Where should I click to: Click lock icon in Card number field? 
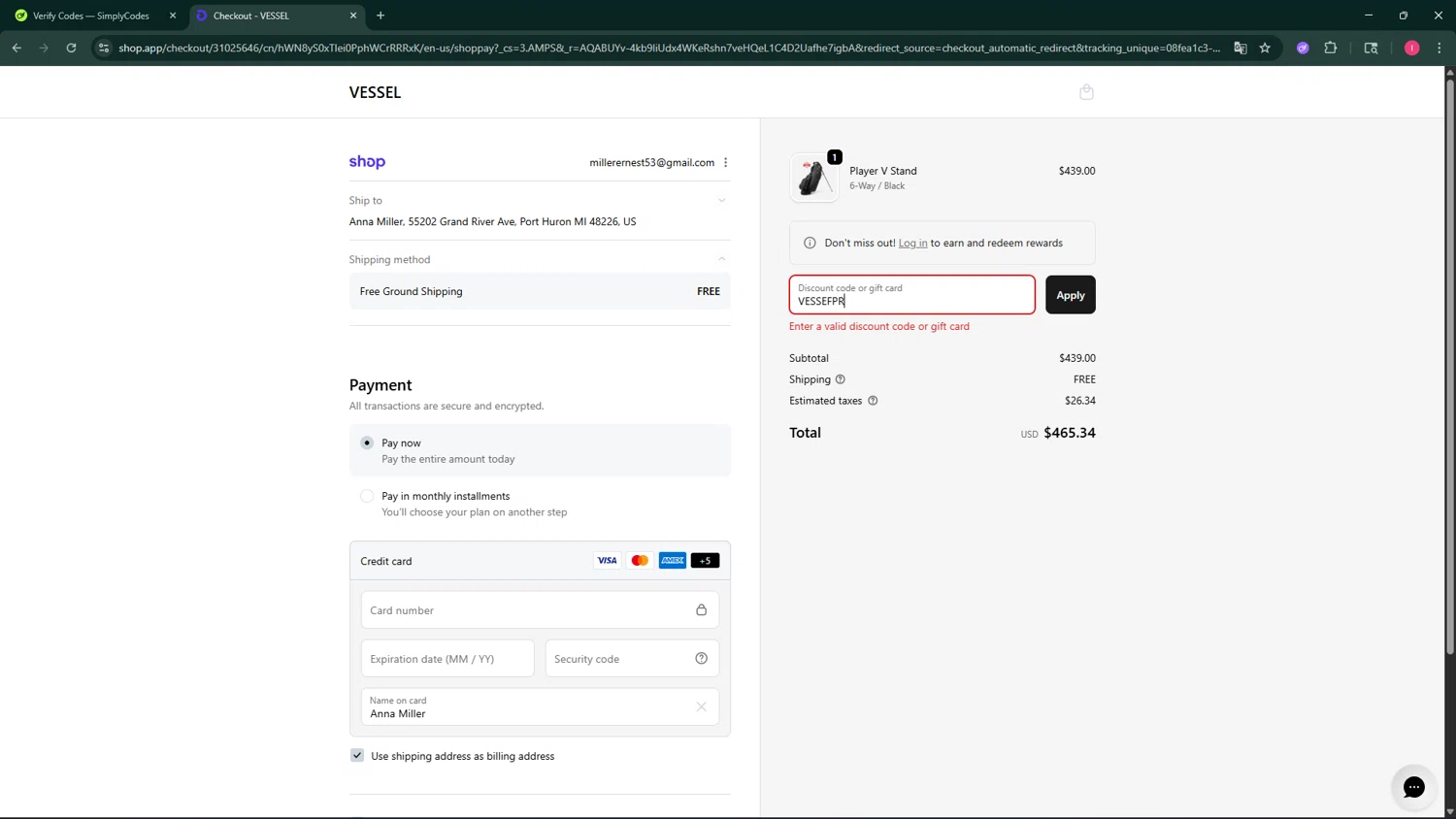701,609
